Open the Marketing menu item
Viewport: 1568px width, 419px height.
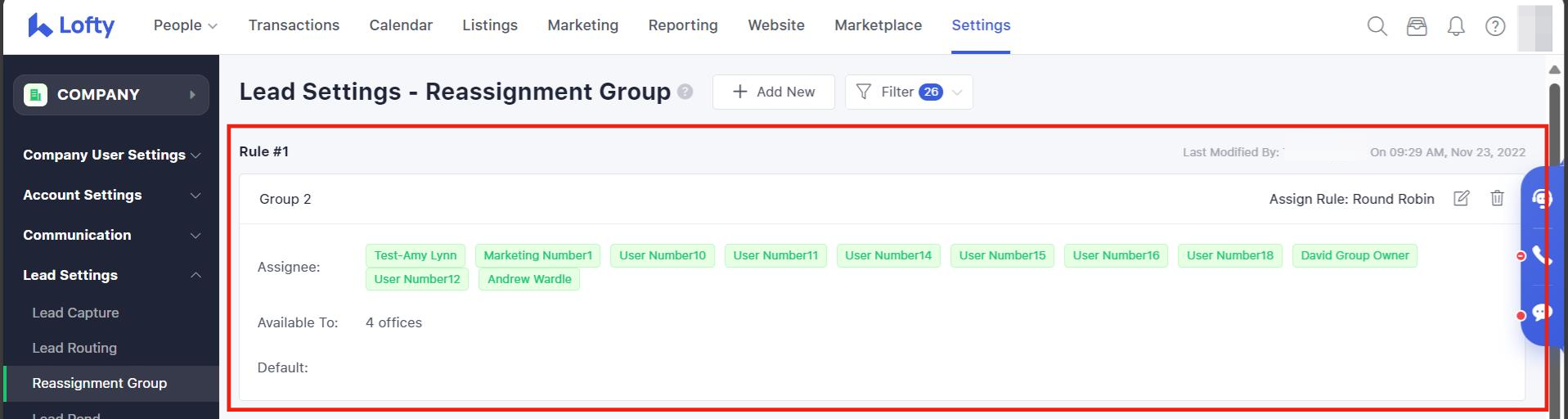582,25
